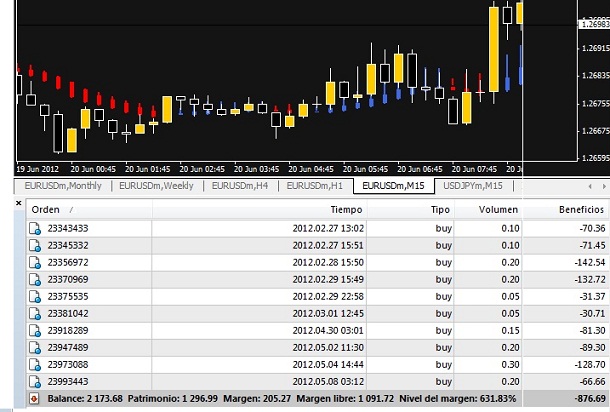
Task: Click the order icon for 23343433
Action: pyautogui.click(x=36, y=228)
